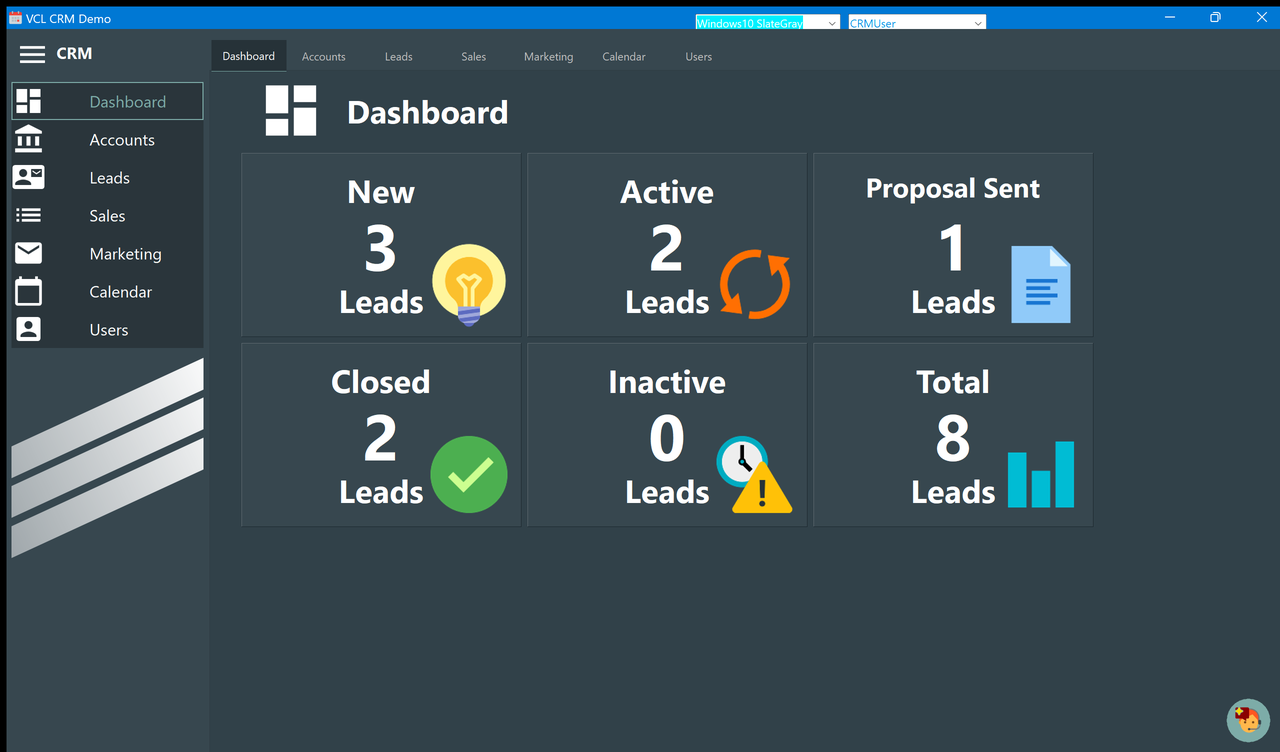The image size is (1280, 752).
Task: Click the Calendar icon in sidebar
Action: click(29, 291)
